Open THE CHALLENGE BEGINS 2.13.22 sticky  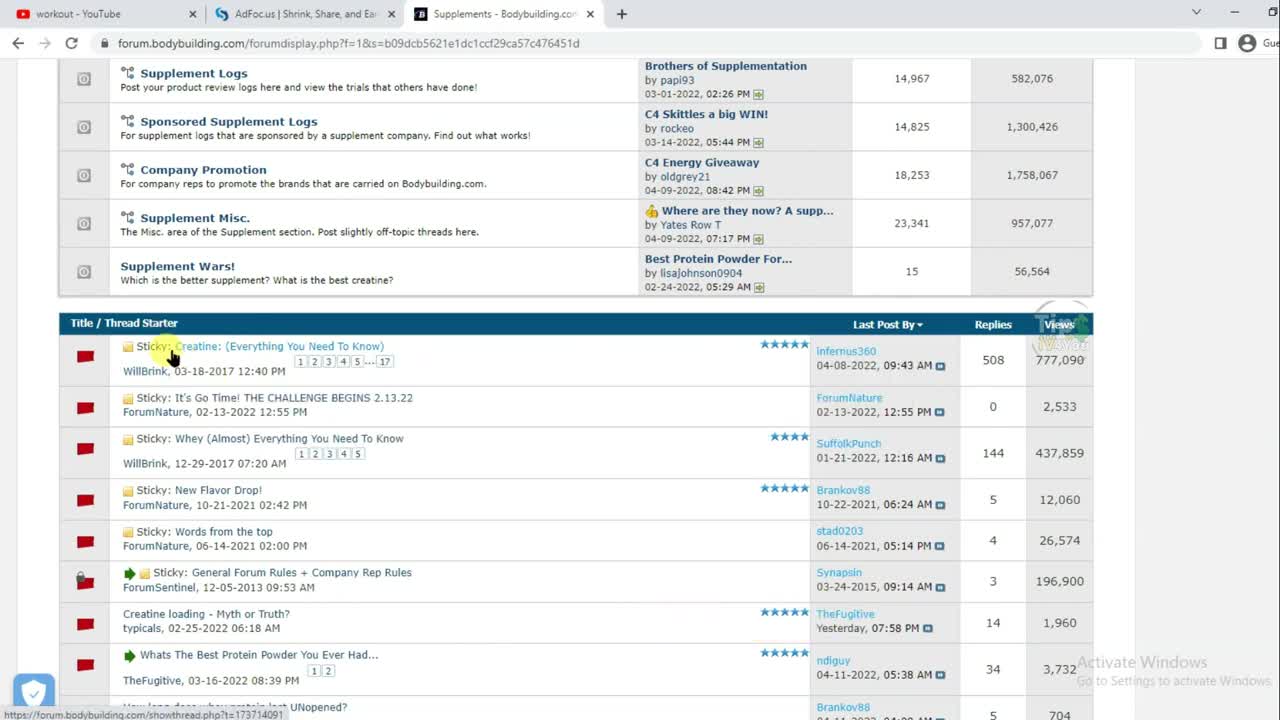pyautogui.click(x=294, y=398)
